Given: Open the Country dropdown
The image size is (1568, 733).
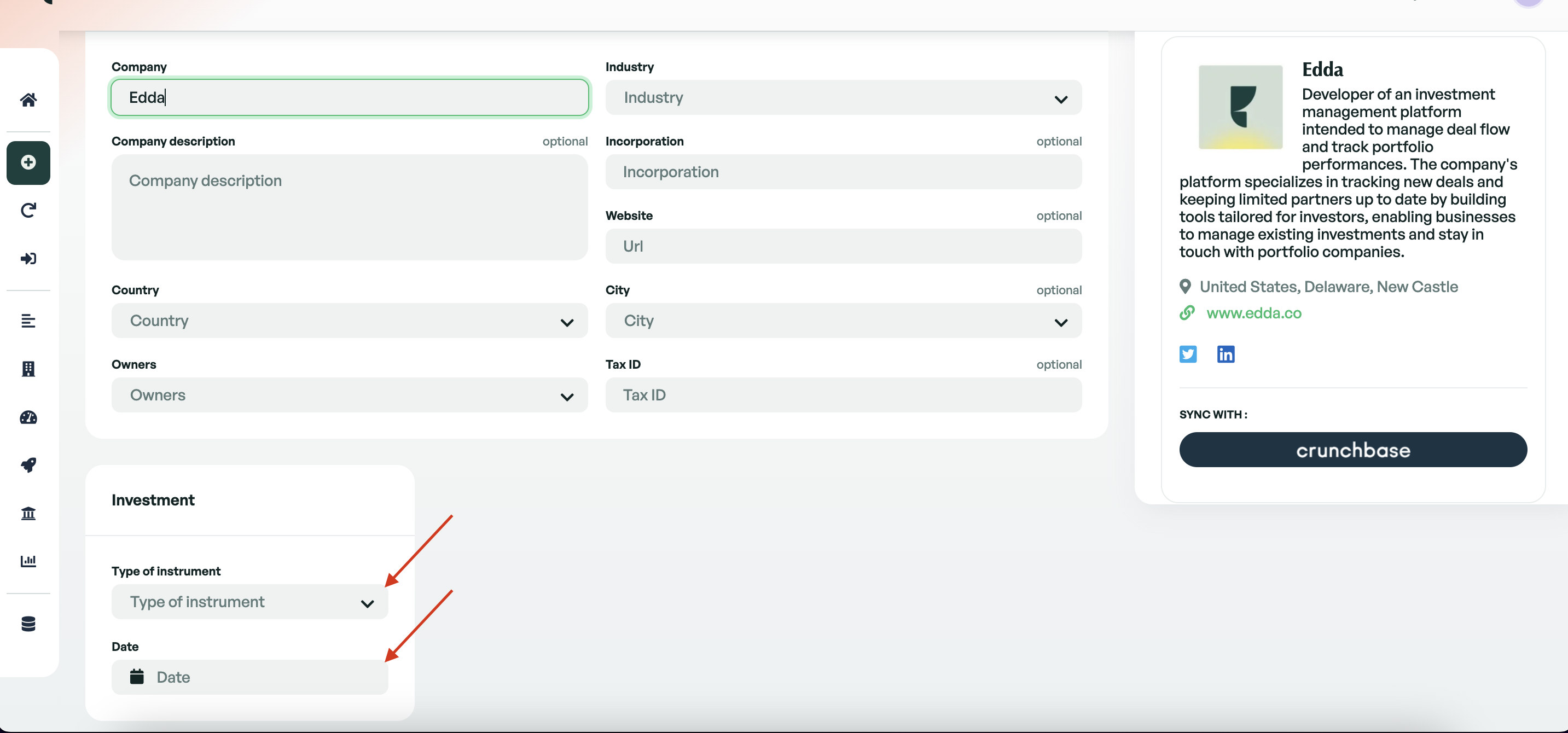Looking at the screenshot, I should [350, 321].
